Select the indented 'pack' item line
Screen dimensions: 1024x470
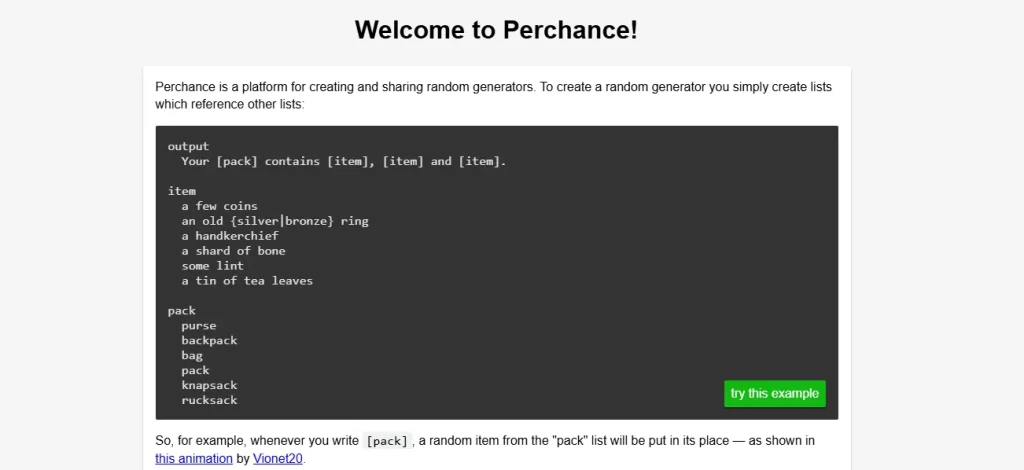[195, 371]
